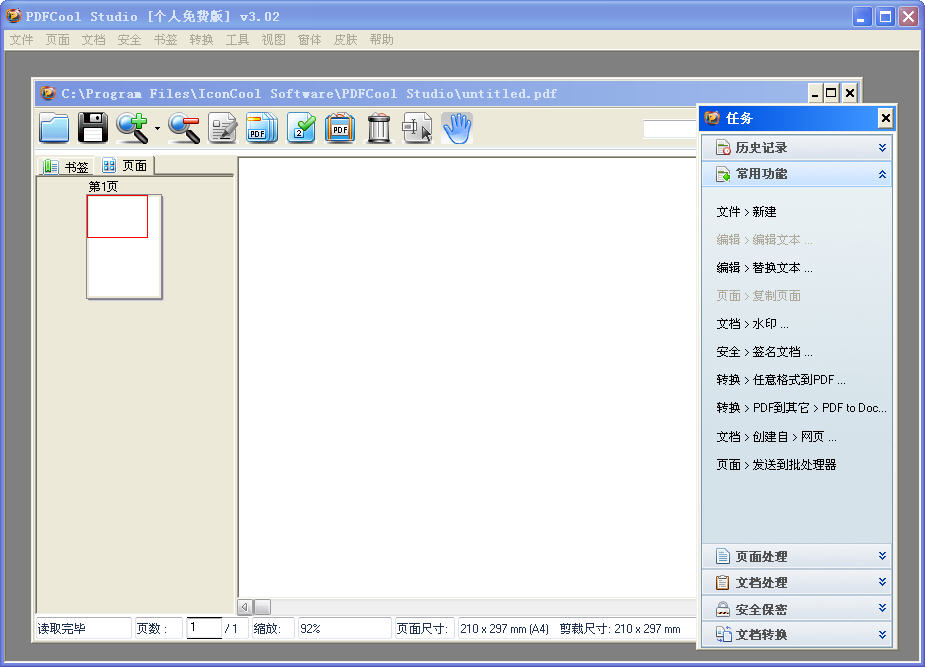Select the 第1页 page thumbnail

tap(124, 247)
